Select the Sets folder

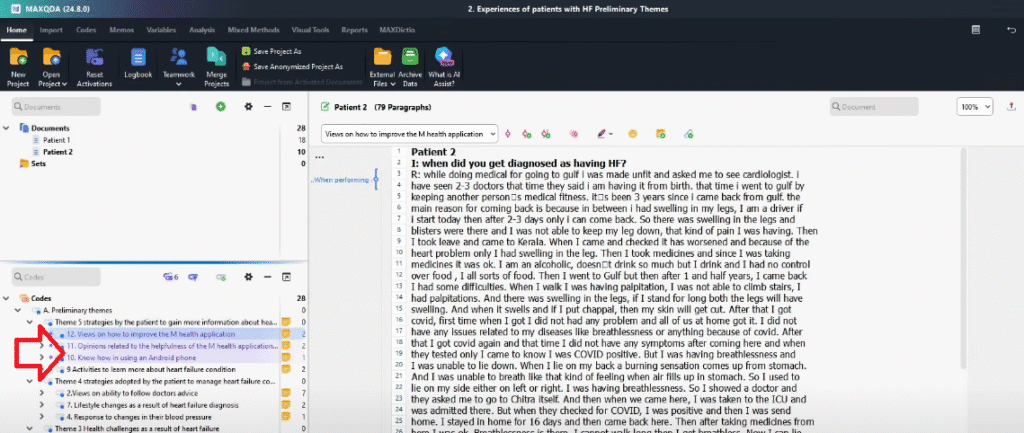click(x=37, y=163)
